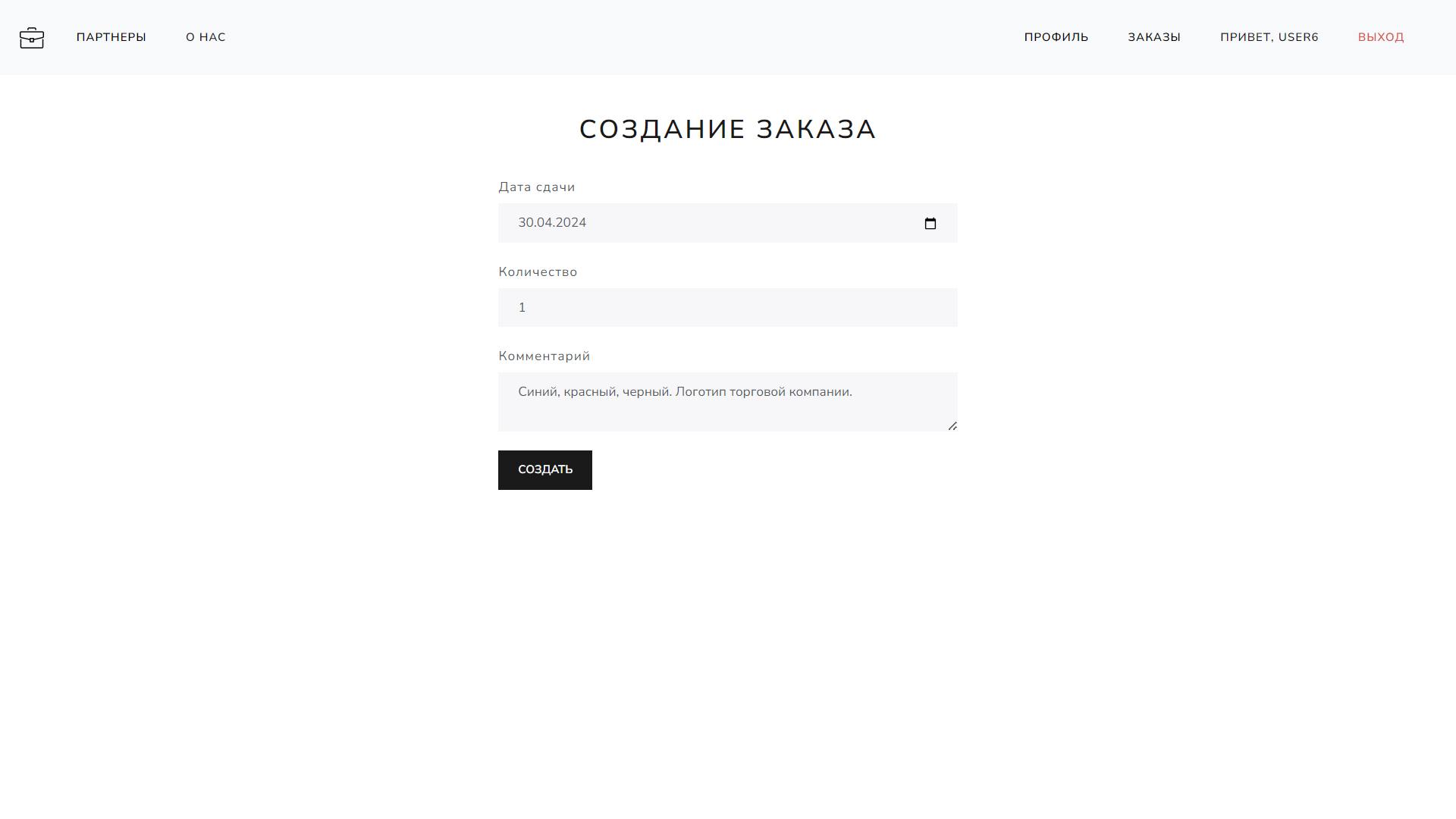
Task: Click the Количество label
Action: (538, 272)
